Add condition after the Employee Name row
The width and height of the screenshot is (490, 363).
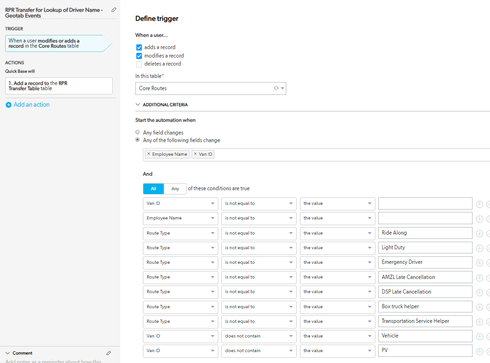[x=479, y=219]
